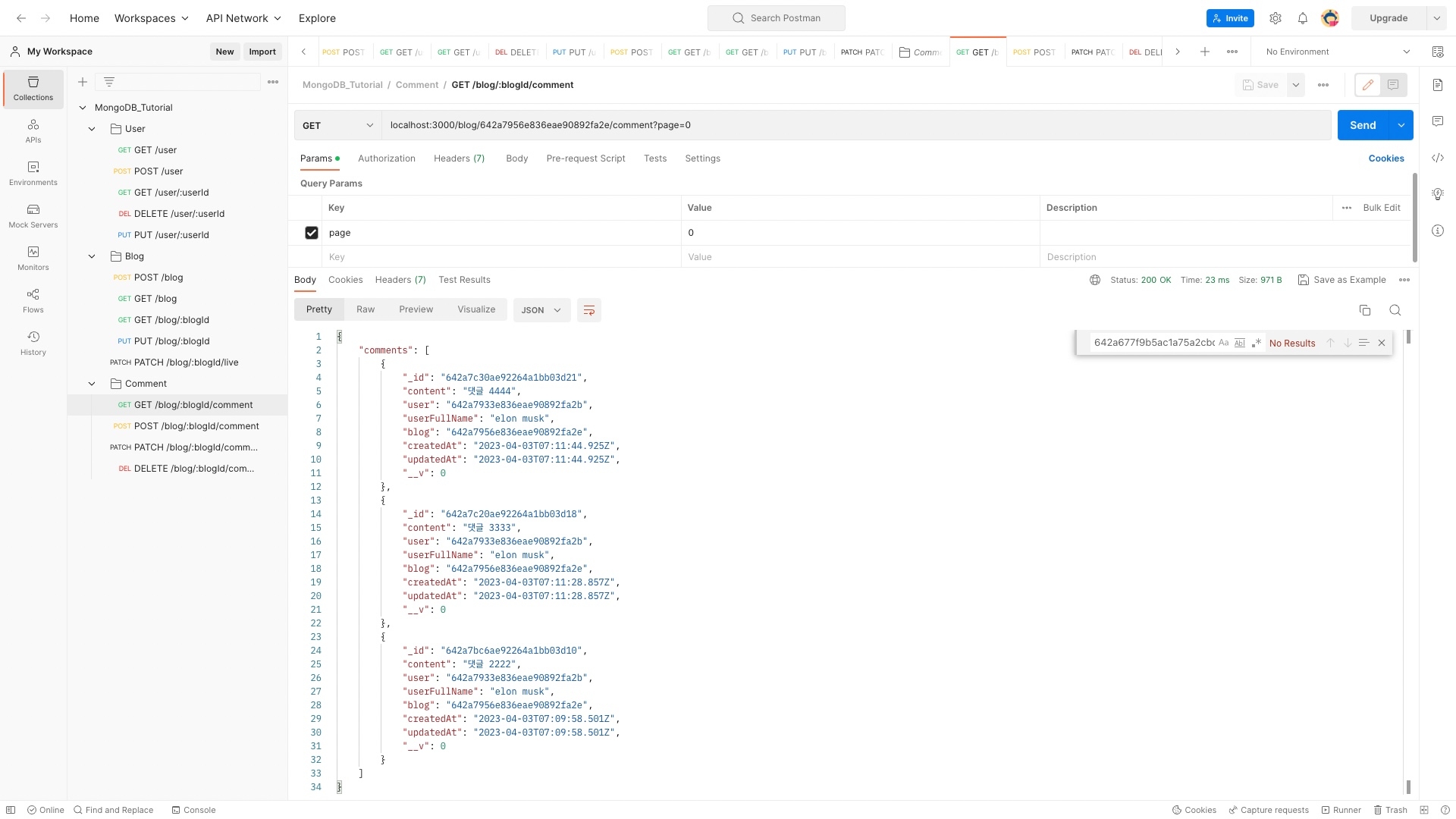Switch to Raw response view

click(366, 309)
